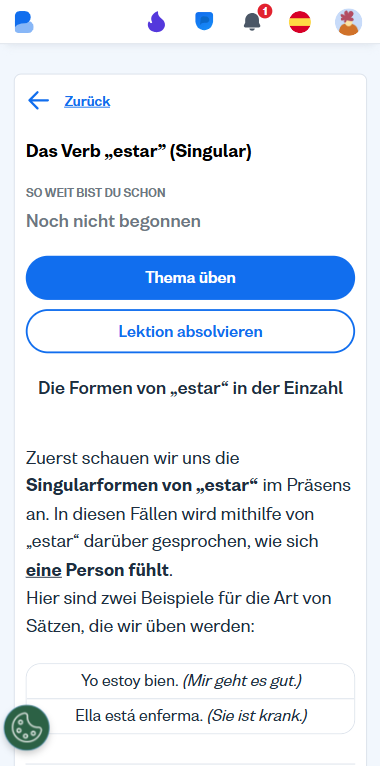Viewport: 380px width, 766px height.
Task: Click the bold text Singularformen von „estar"
Action: [142, 486]
